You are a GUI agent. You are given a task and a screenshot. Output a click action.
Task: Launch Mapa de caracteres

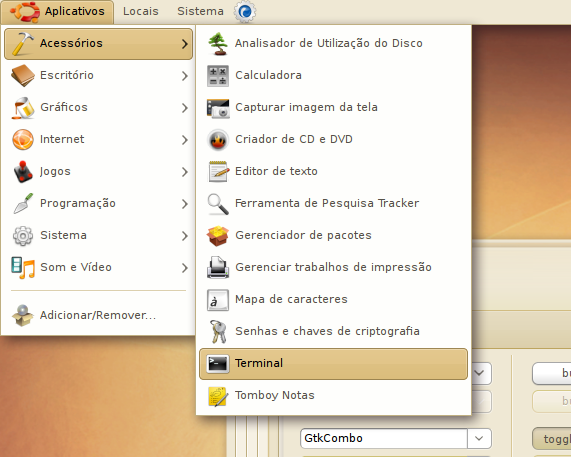coord(333,300)
